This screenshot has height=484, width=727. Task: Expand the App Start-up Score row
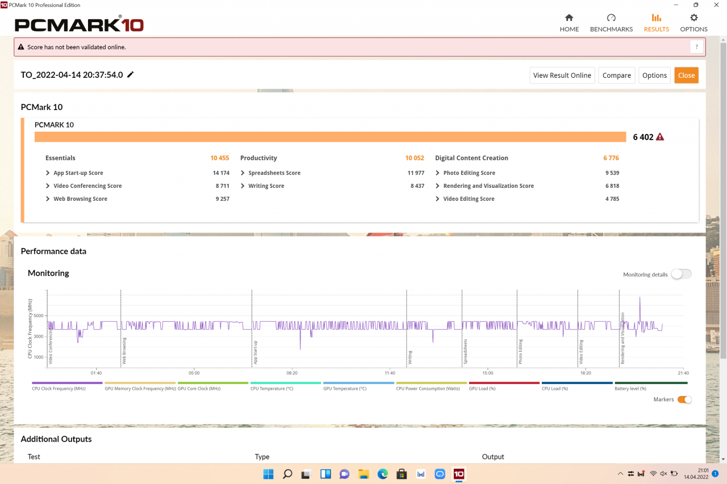click(48, 173)
